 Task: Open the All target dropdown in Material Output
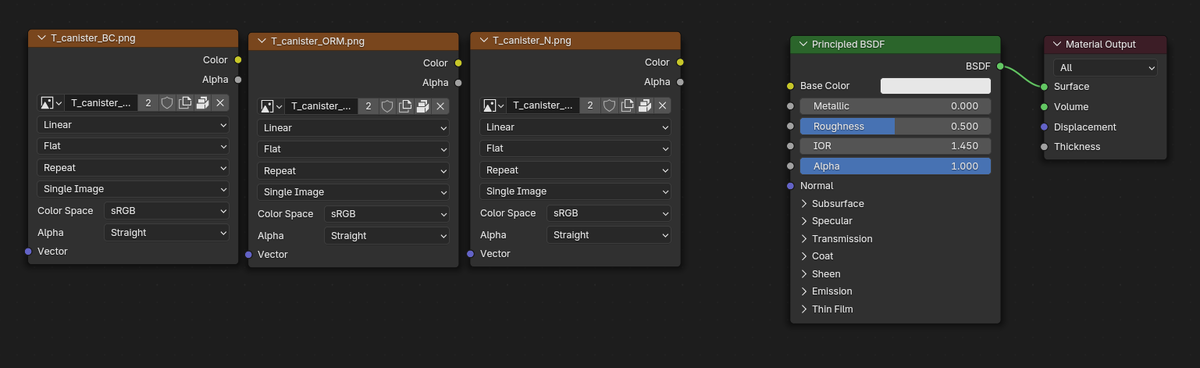coord(1106,67)
